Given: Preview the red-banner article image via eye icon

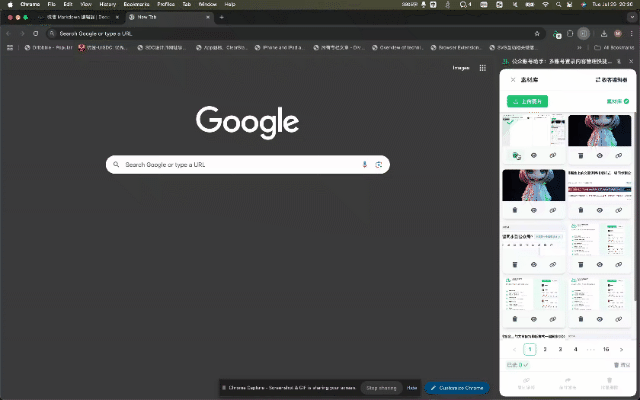Looking at the screenshot, I should (600, 210).
